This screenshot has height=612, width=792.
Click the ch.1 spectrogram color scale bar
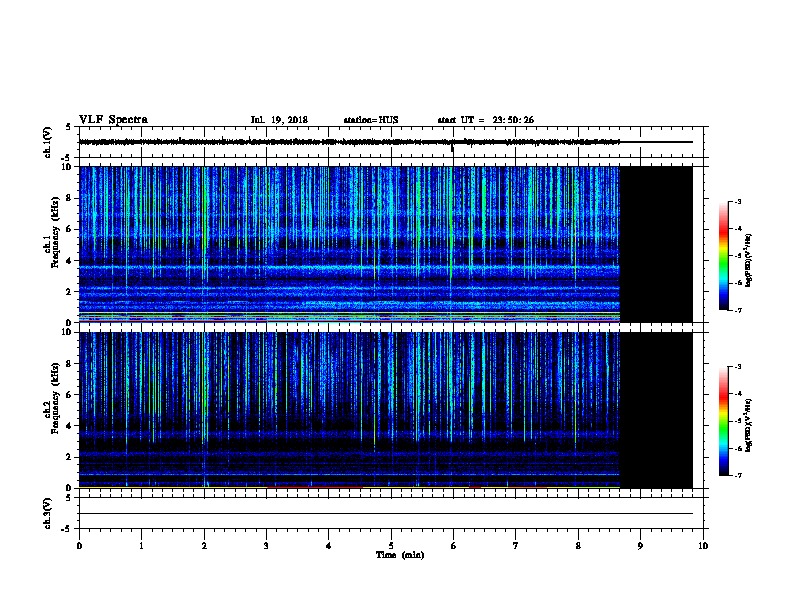coord(724,256)
